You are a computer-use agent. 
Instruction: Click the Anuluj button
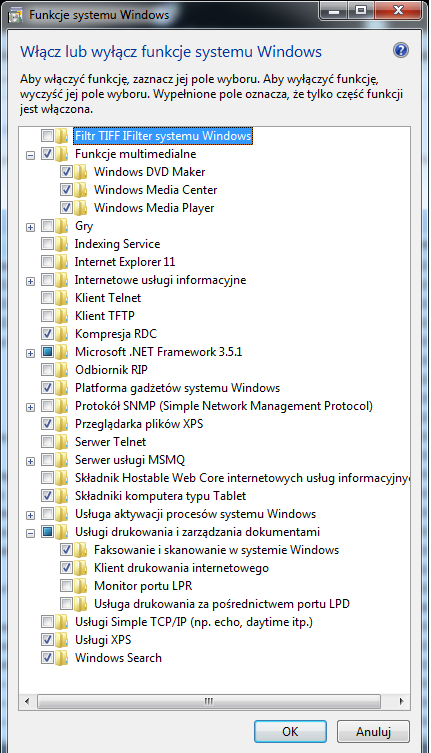click(373, 731)
